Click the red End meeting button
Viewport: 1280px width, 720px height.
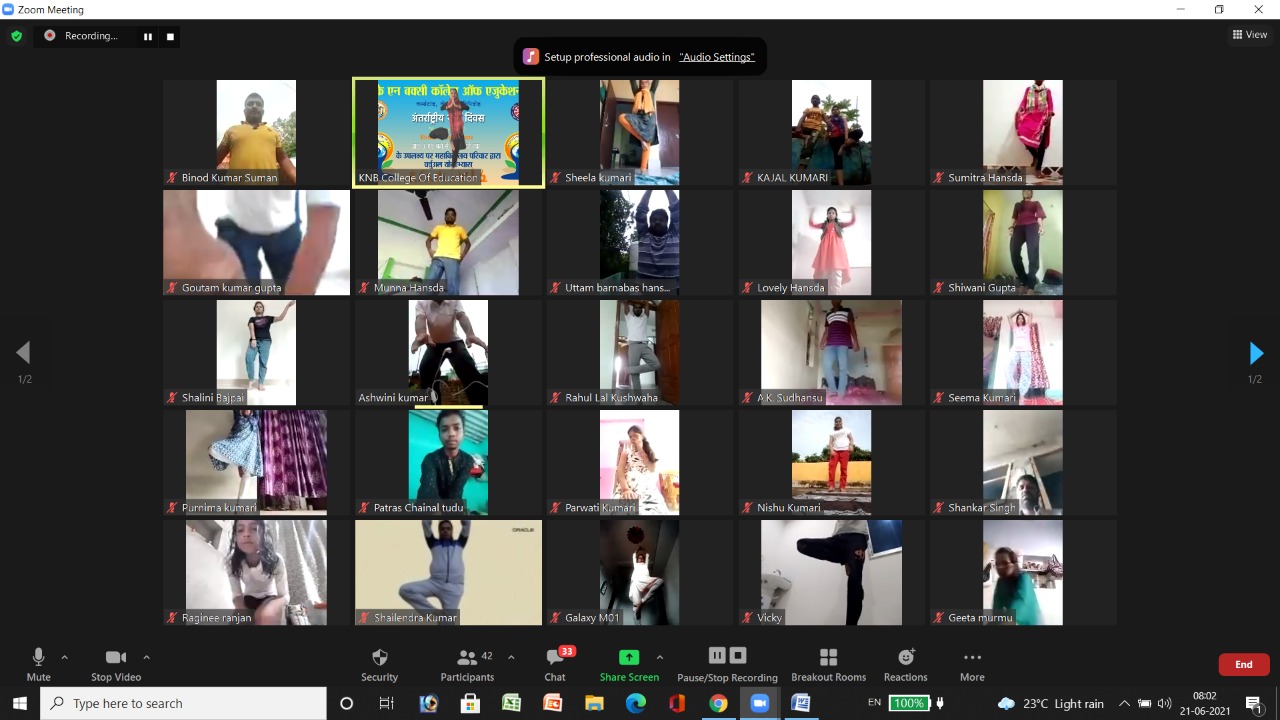[x=1243, y=664]
